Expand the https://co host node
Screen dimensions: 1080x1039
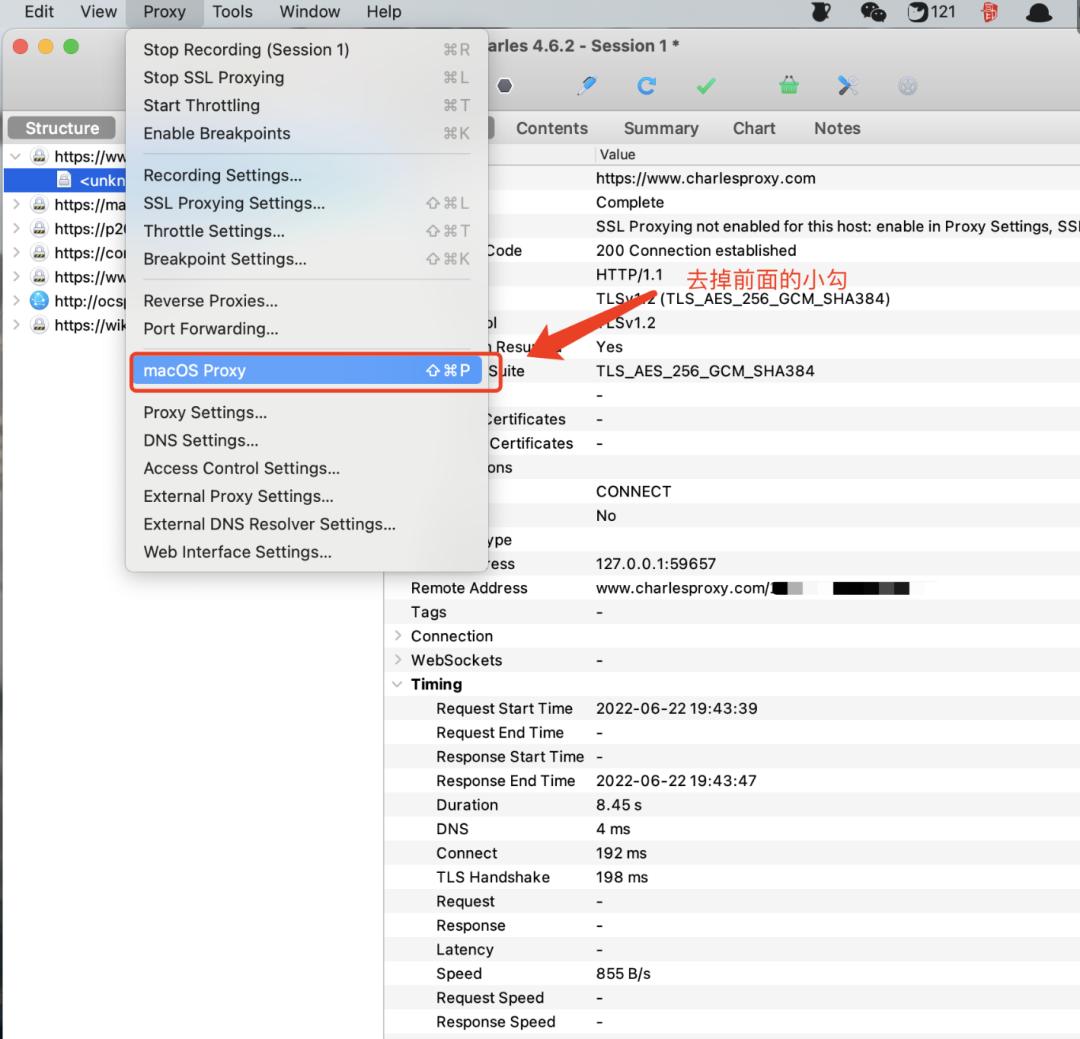click(16, 252)
